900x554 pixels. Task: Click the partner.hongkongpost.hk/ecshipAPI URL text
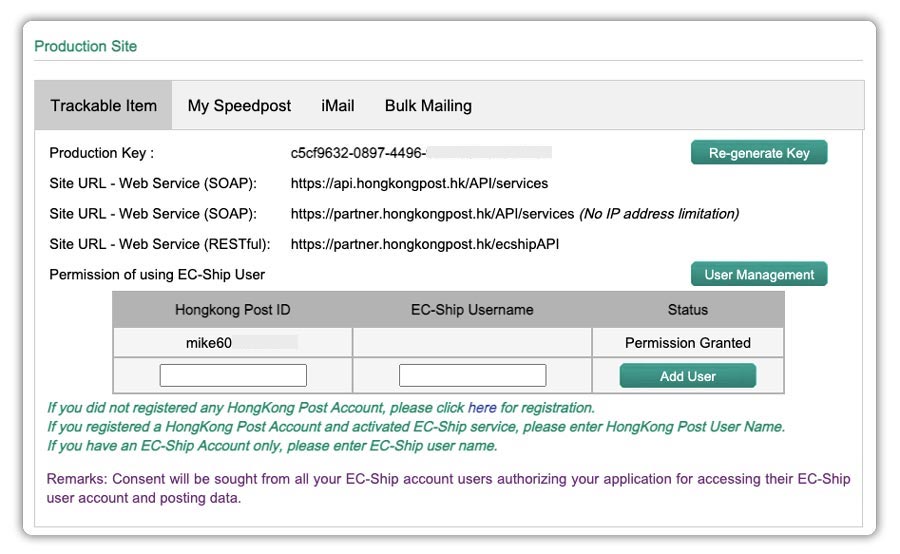pyautogui.click(x=425, y=244)
